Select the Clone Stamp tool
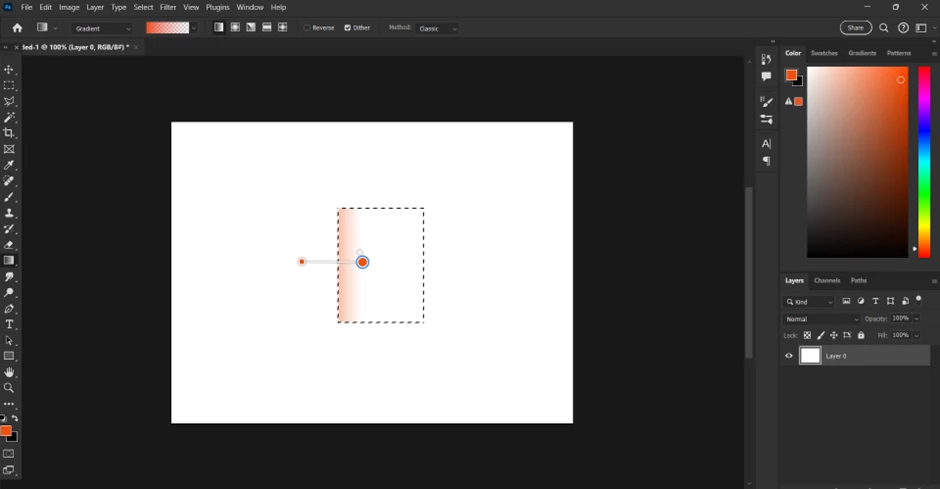Viewport: 940px width, 489px height. coord(9,213)
